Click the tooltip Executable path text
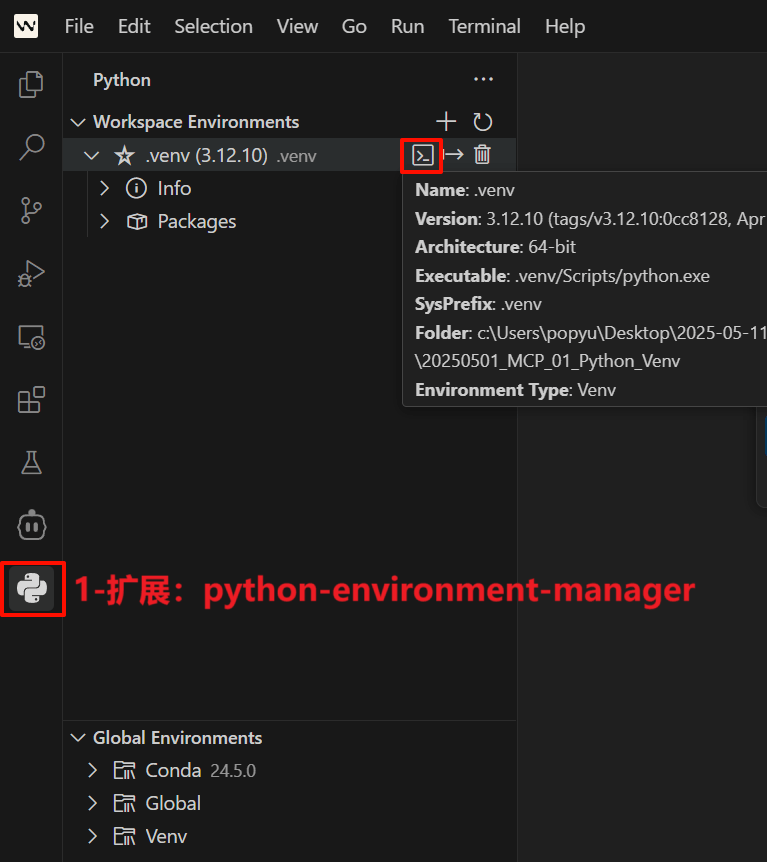The height and width of the screenshot is (862, 767). click(612, 276)
